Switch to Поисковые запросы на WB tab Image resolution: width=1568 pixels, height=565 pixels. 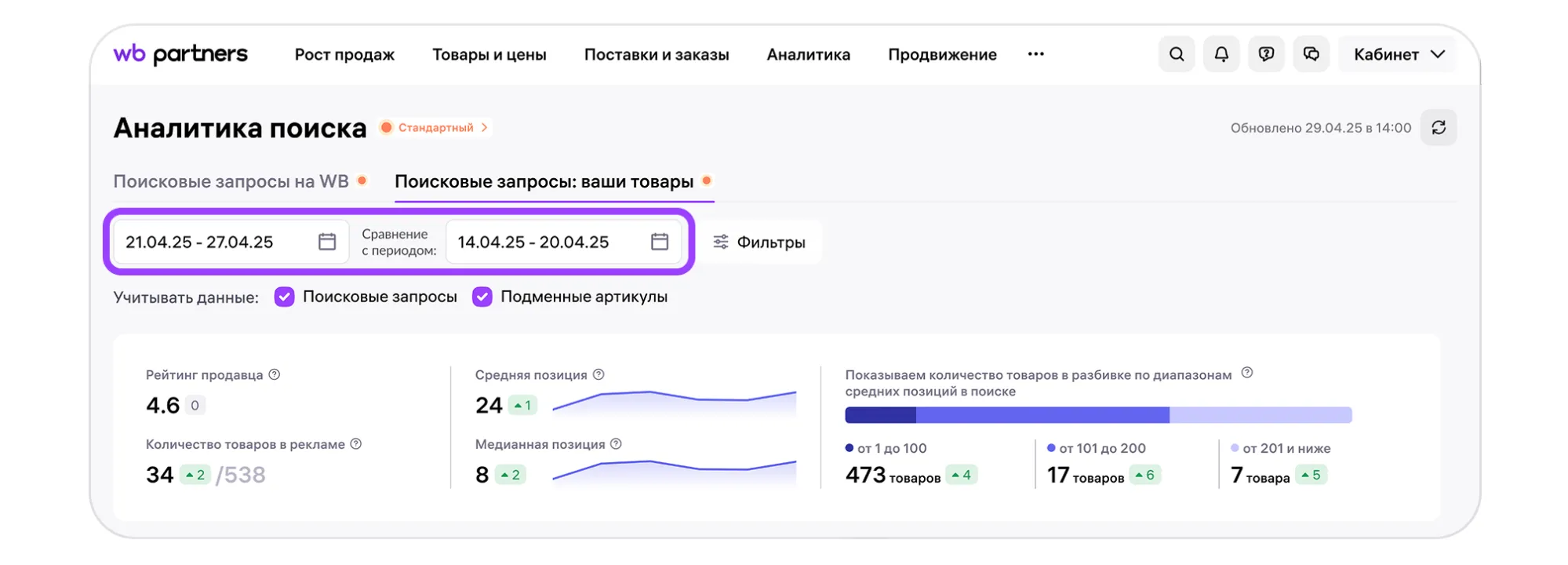click(231, 181)
